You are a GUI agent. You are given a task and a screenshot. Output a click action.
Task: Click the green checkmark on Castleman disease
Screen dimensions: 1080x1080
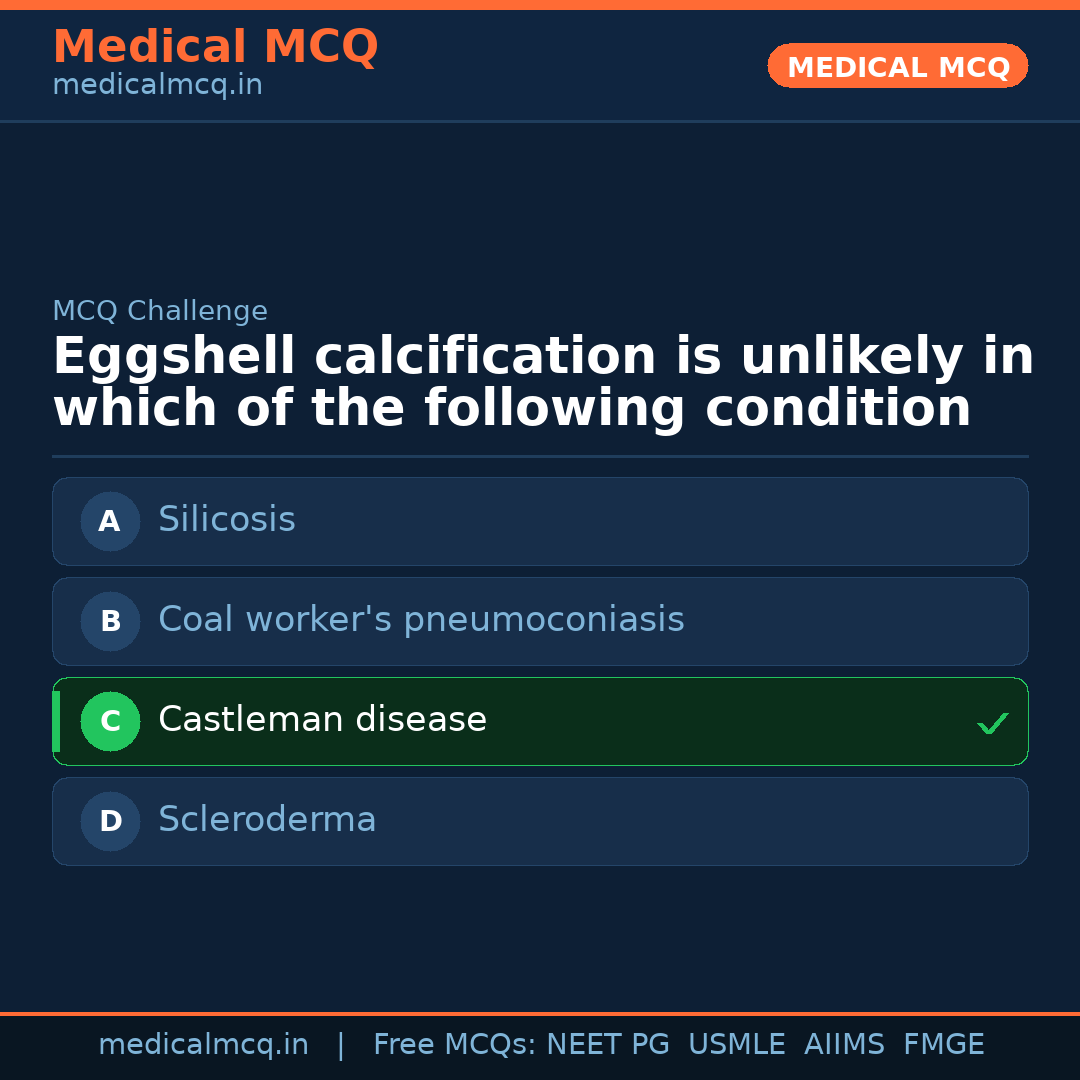tap(992, 723)
